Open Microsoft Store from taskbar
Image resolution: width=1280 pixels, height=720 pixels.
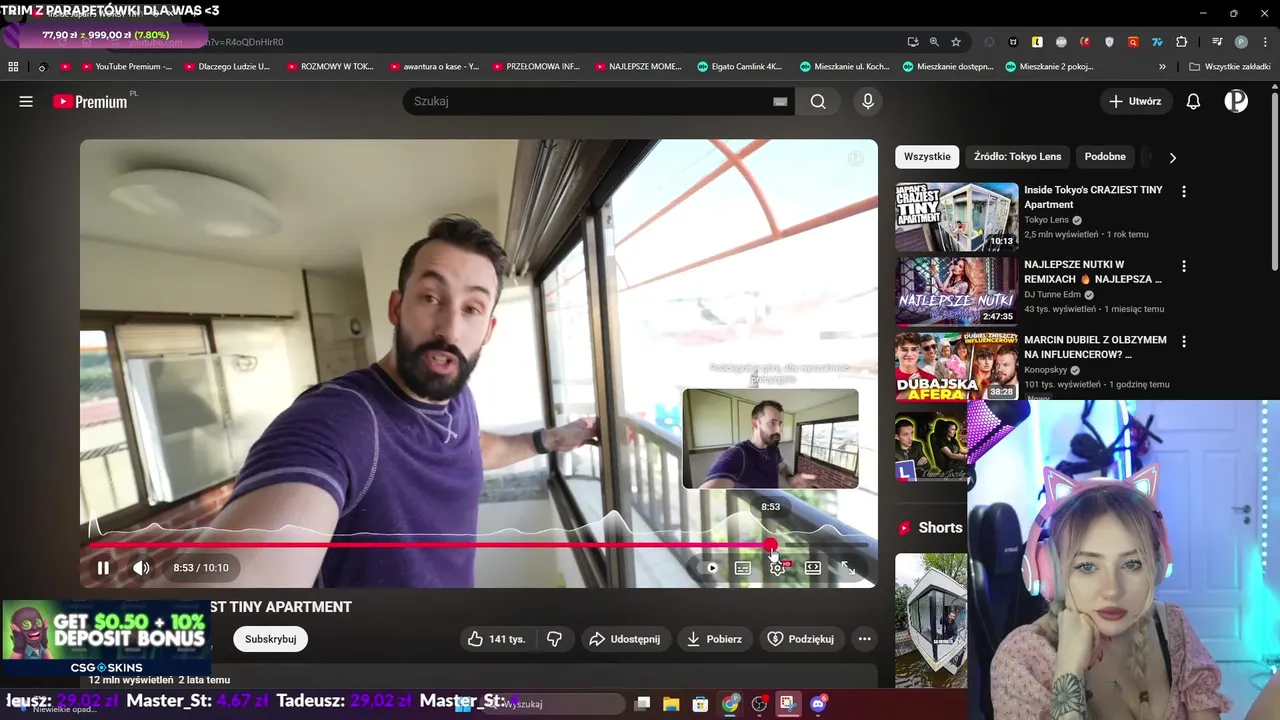tap(700, 704)
